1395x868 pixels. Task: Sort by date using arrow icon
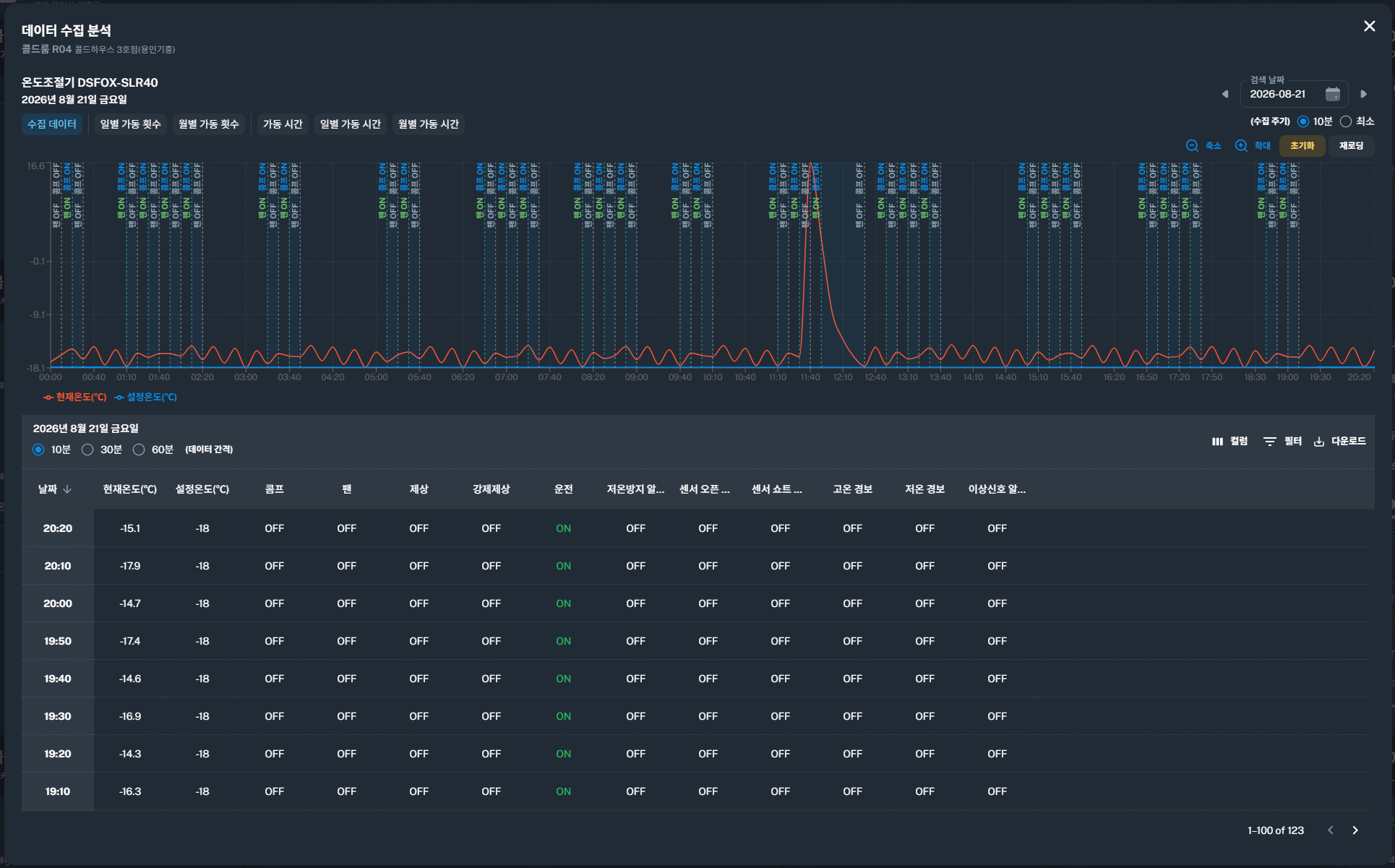pos(67,489)
